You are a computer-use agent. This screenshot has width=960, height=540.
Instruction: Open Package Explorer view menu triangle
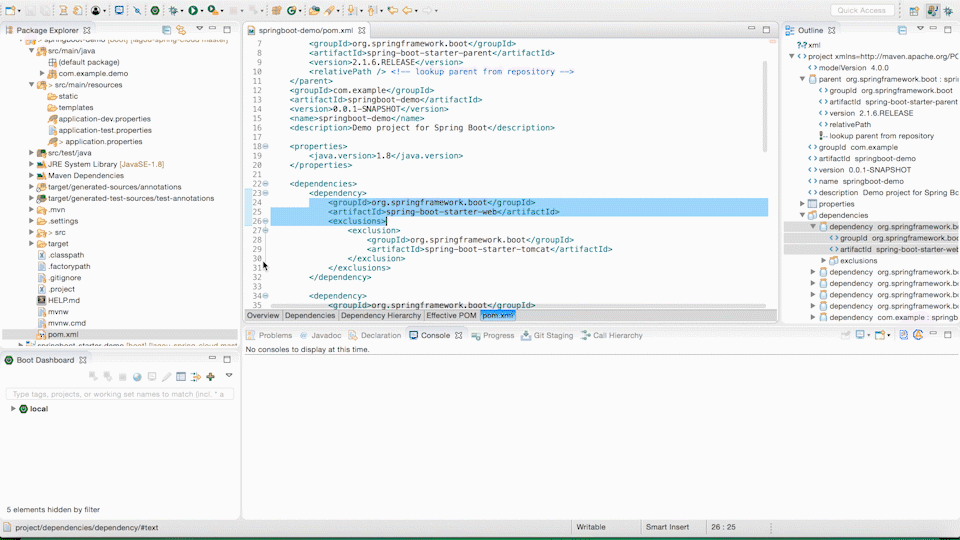pos(200,29)
